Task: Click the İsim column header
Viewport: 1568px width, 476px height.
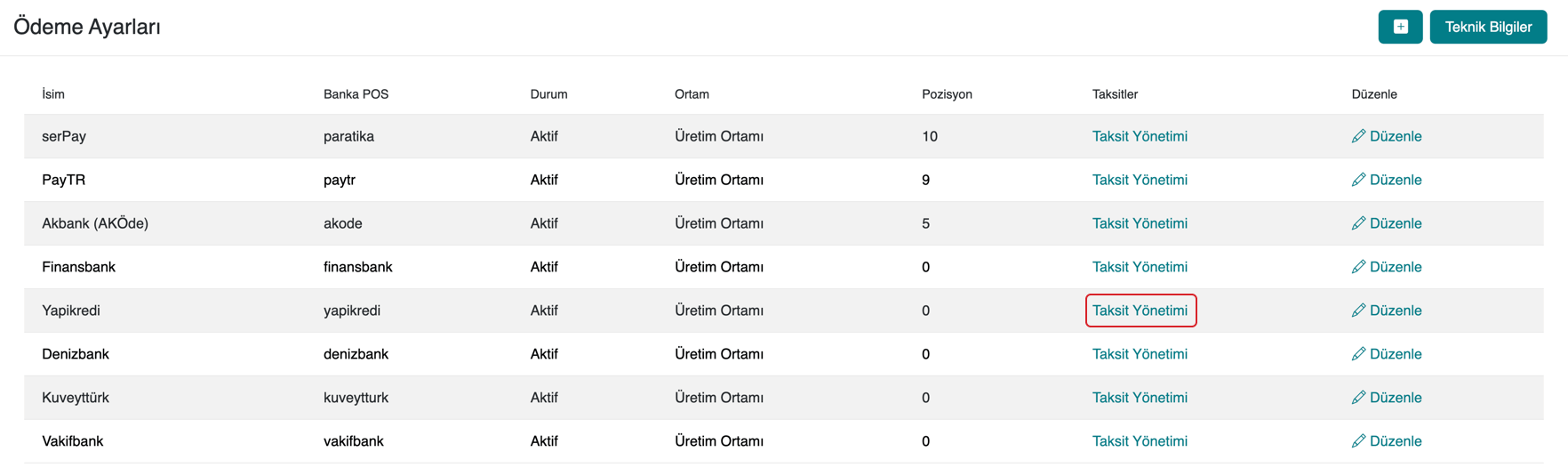Action: pyautogui.click(x=53, y=94)
